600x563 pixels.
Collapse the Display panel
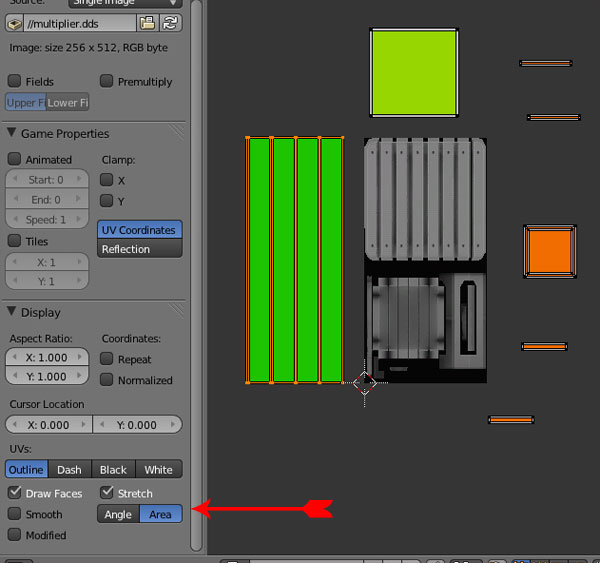(x=12, y=313)
